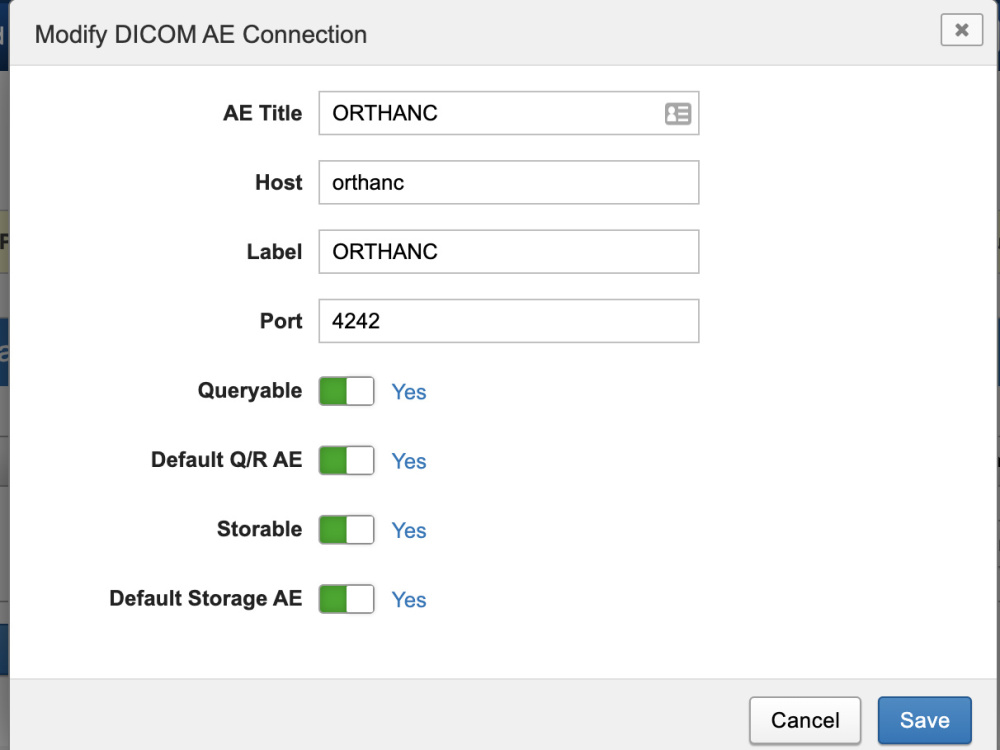Click the contact card icon in AE Title field

(x=677, y=114)
